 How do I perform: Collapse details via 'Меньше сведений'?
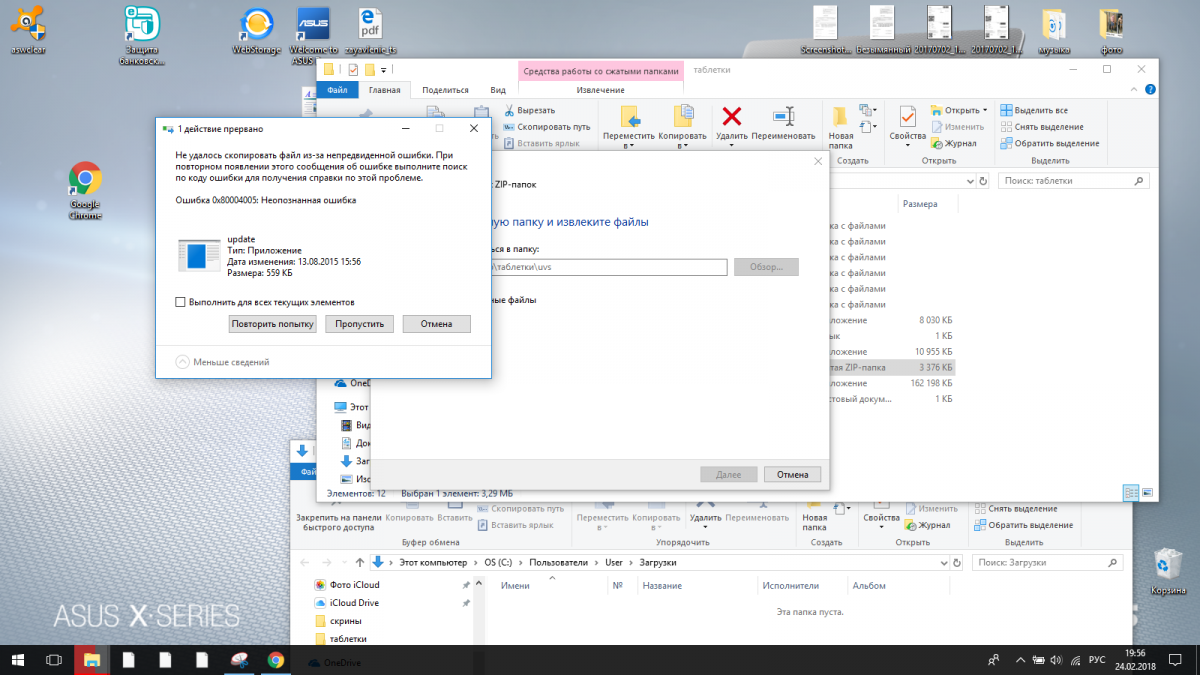184,362
